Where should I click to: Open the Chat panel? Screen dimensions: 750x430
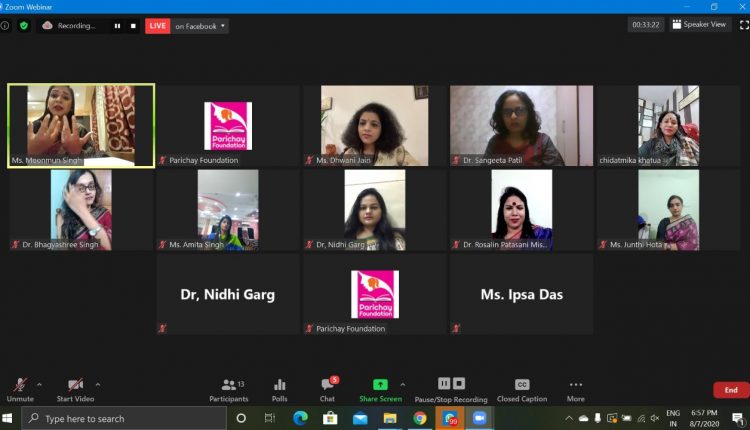click(x=327, y=387)
